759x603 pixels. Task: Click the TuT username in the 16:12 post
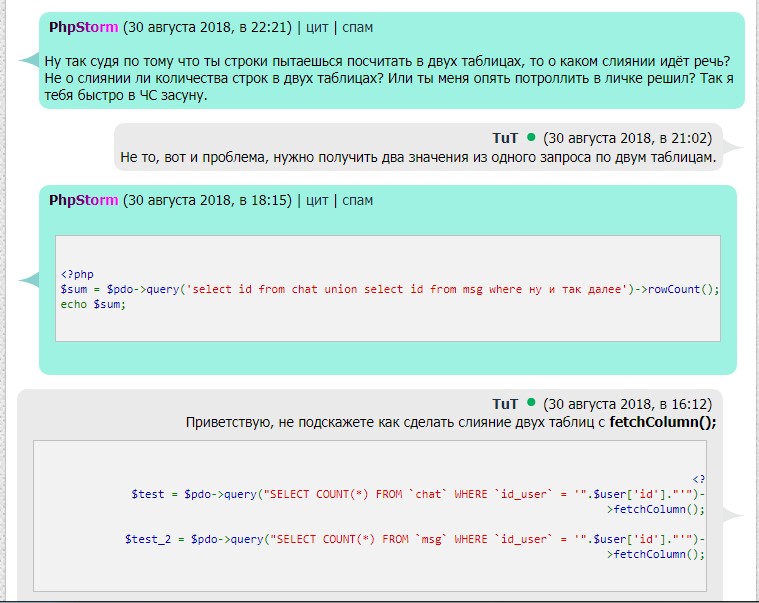click(x=505, y=404)
